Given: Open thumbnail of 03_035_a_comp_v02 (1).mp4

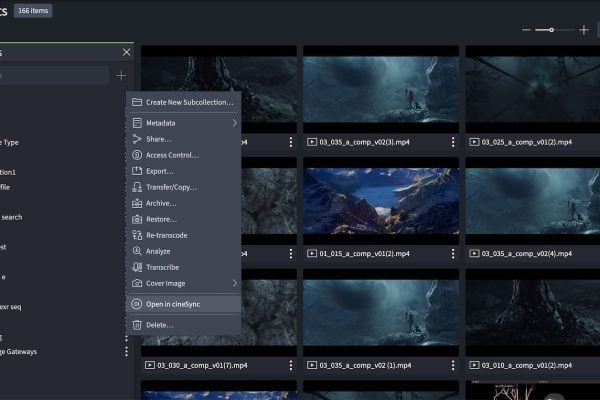Looking at the screenshot, I should pyautogui.click(x=381, y=312).
